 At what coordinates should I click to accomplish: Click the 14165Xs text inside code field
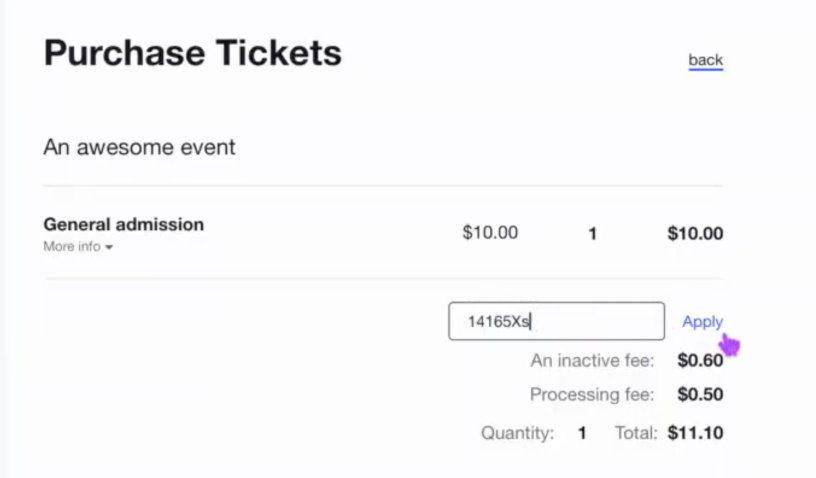click(x=499, y=322)
